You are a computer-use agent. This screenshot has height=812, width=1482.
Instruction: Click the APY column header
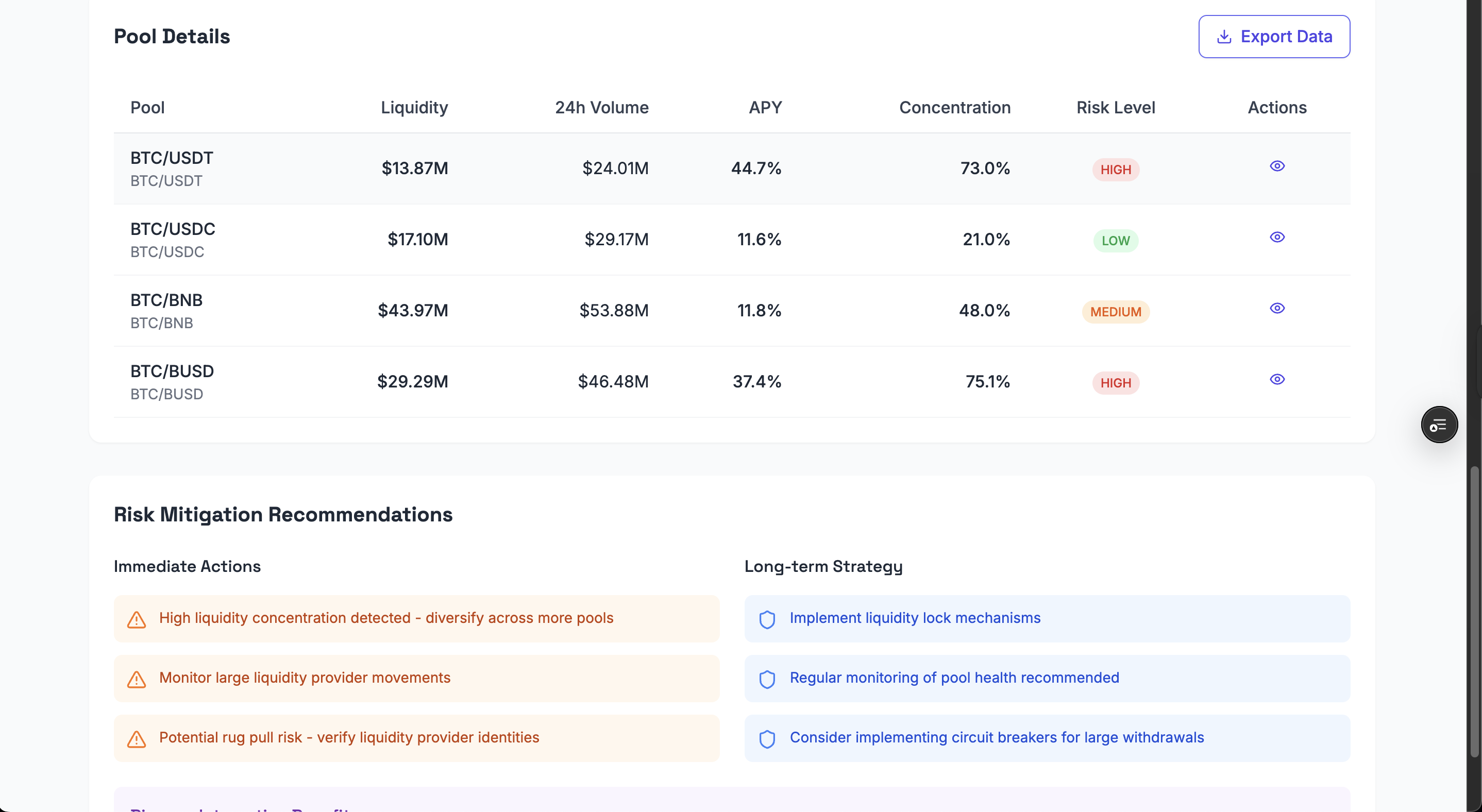pyautogui.click(x=765, y=108)
